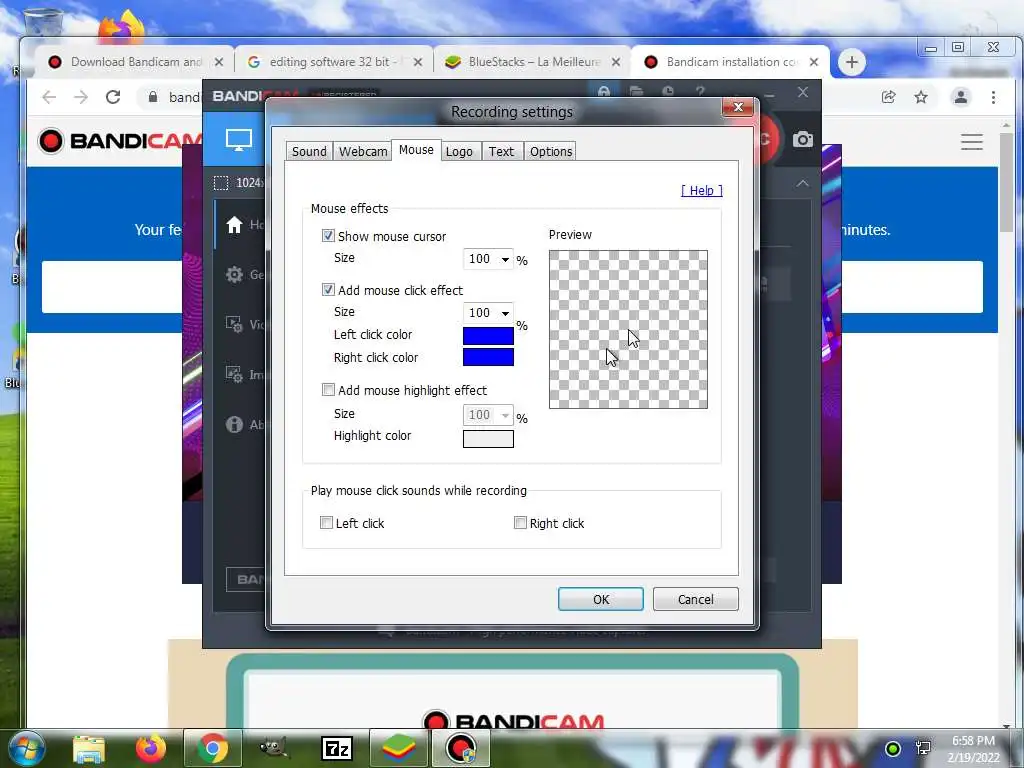Switch to Sound tab
1024x768 pixels.
[x=309, y=152]
